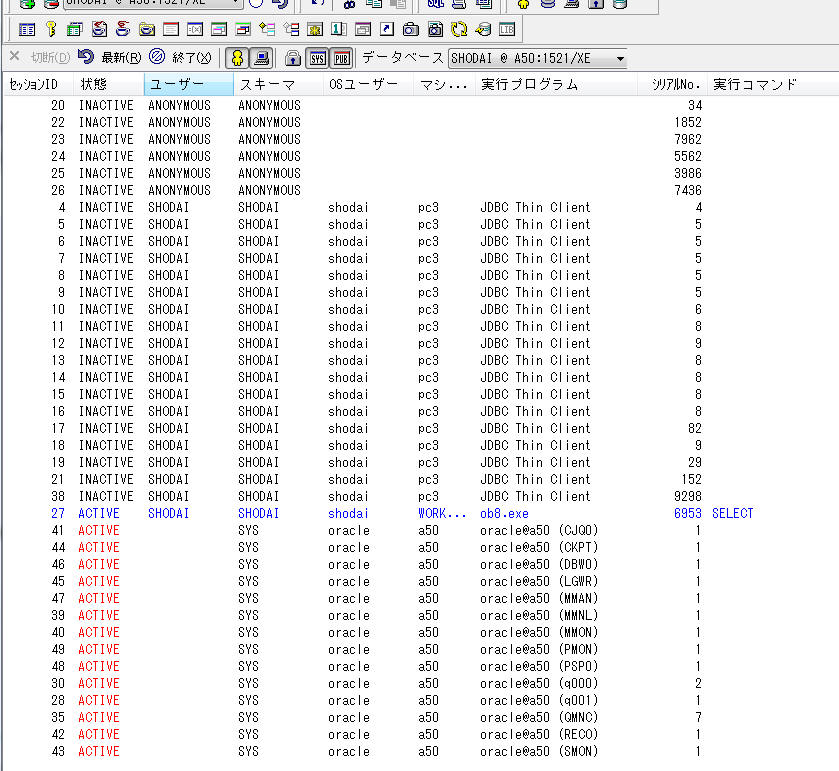
Task: Select the blue ACTIVE session 27 row
Action: (300, 513)
